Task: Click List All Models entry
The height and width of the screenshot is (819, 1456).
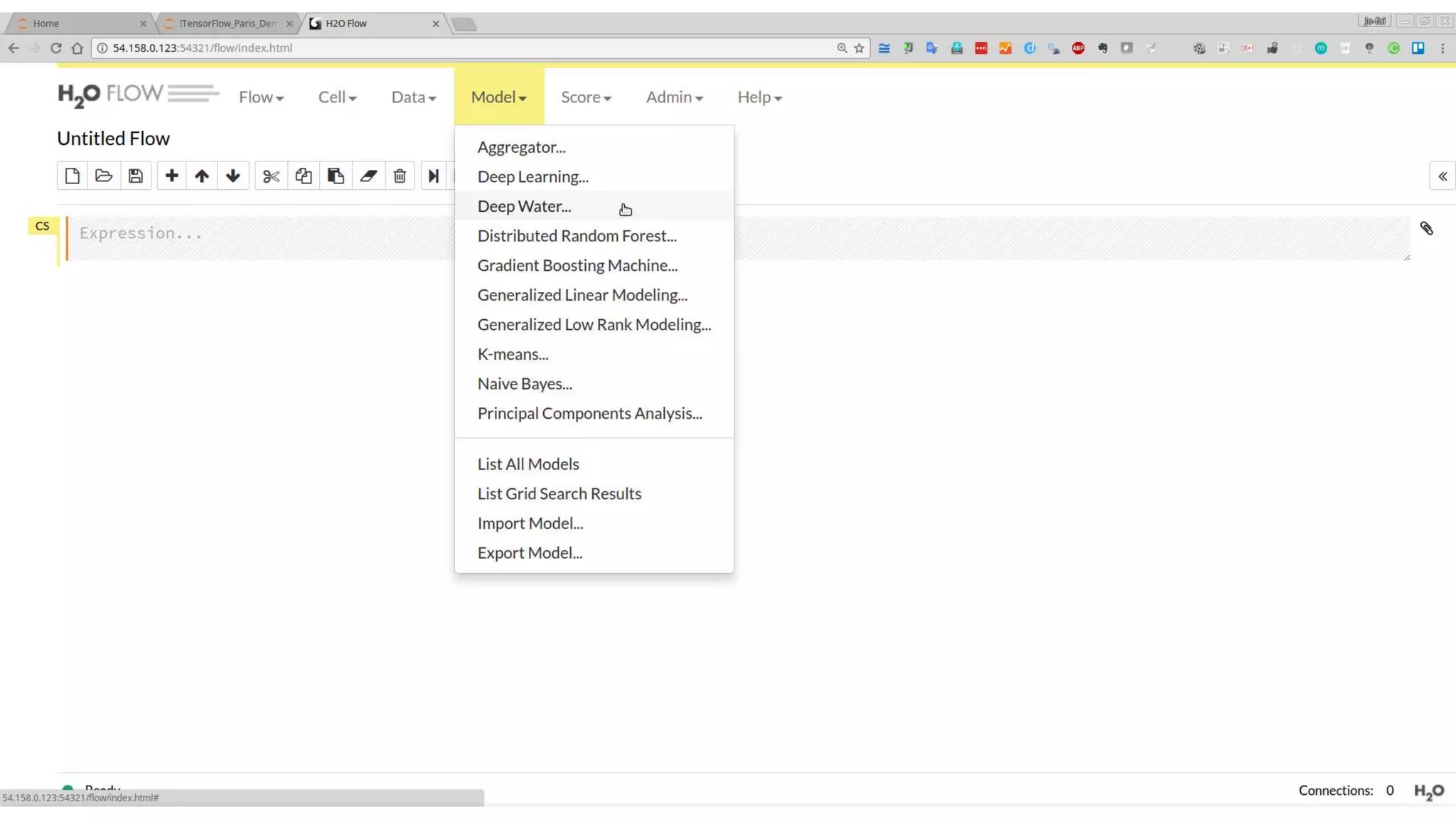Action: click(528, 464)
